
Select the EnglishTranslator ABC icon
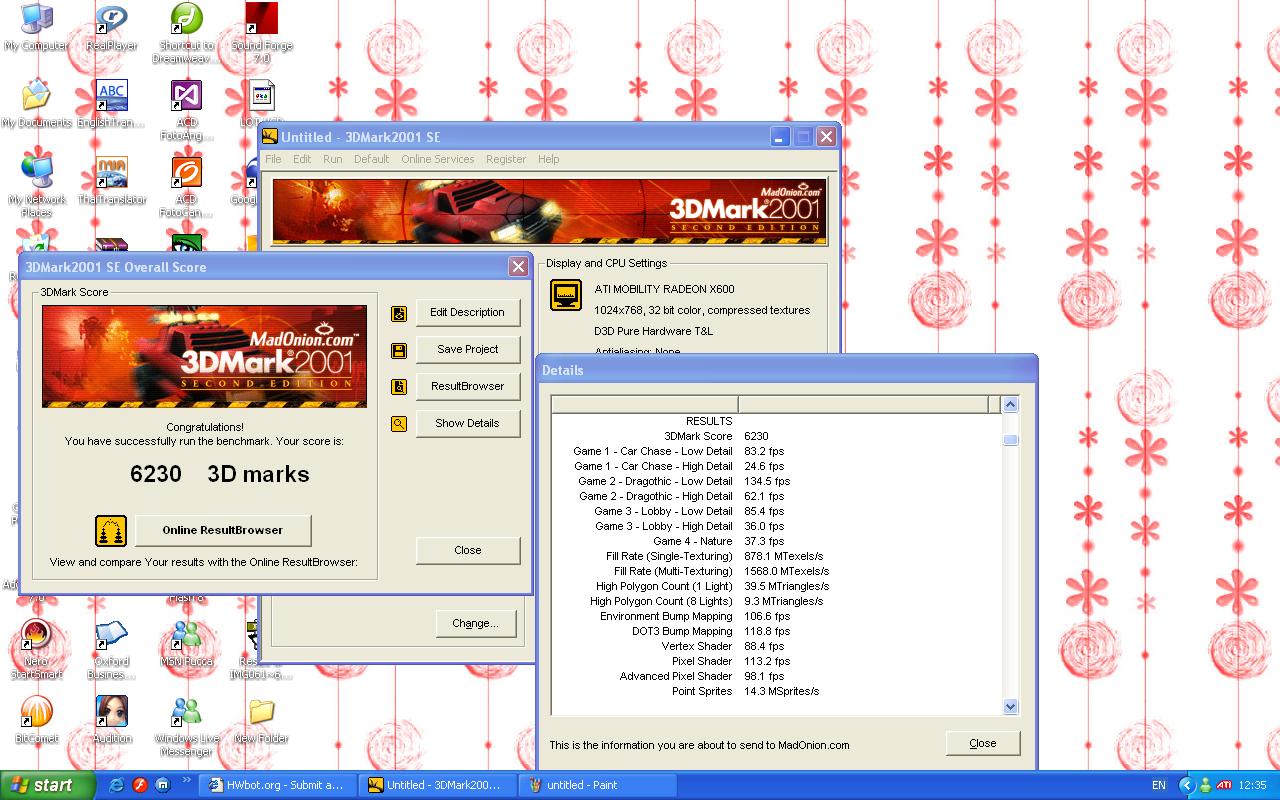click(111, 104)
